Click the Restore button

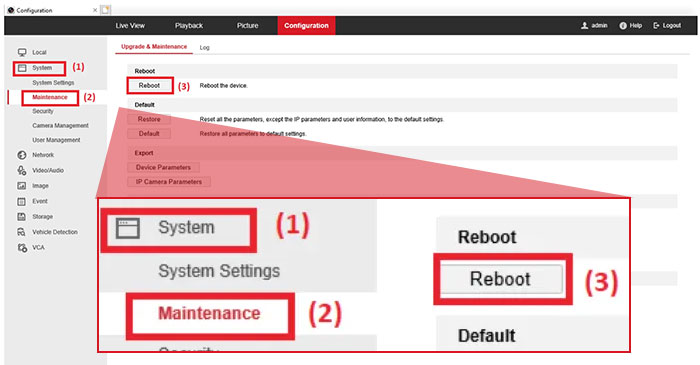(149, 119)
